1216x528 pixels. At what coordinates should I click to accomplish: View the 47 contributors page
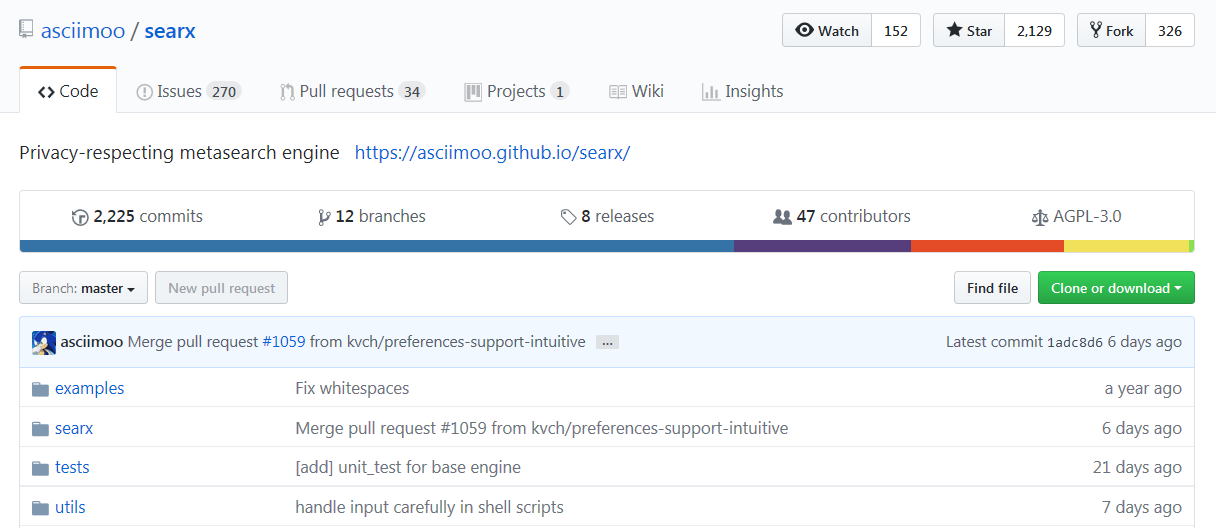(842, 216)
